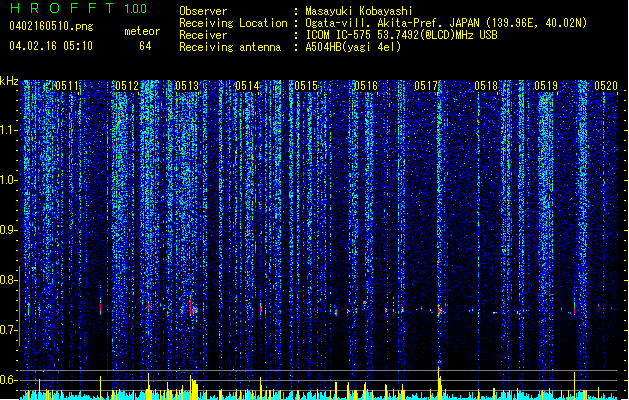Click the meteor count value 64

(145, 46)
